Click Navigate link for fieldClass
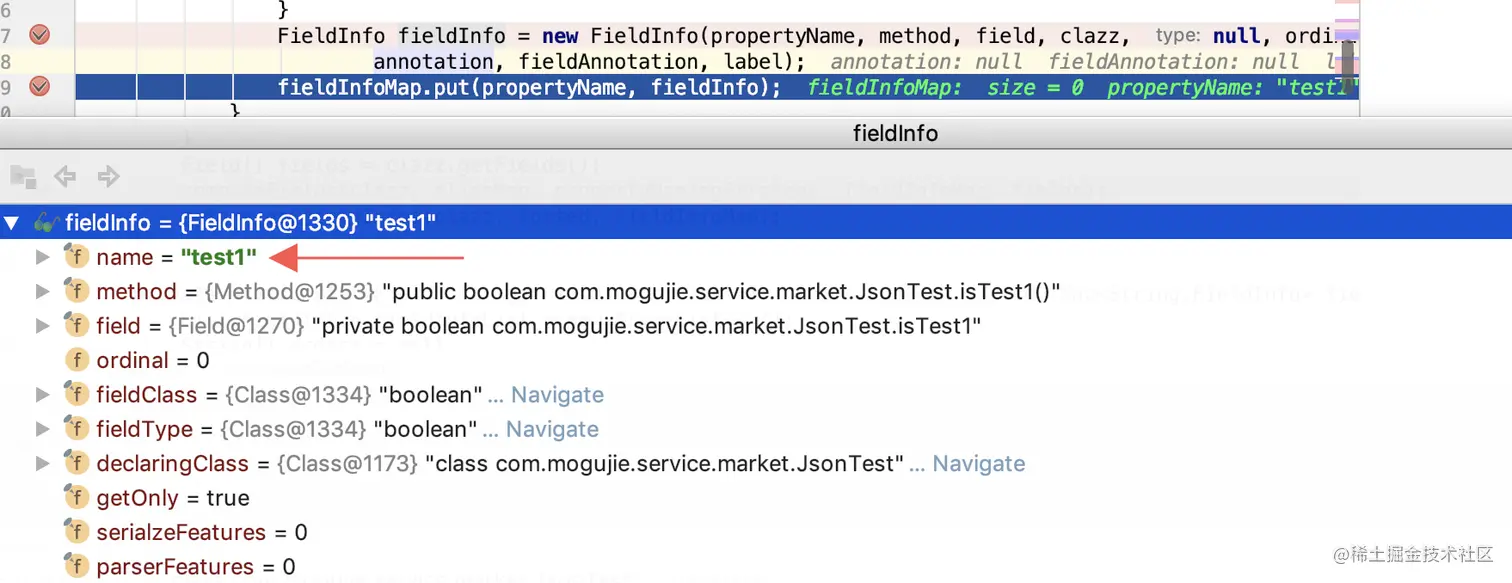This screenshot has height=583, width=1512. point(557,395)
